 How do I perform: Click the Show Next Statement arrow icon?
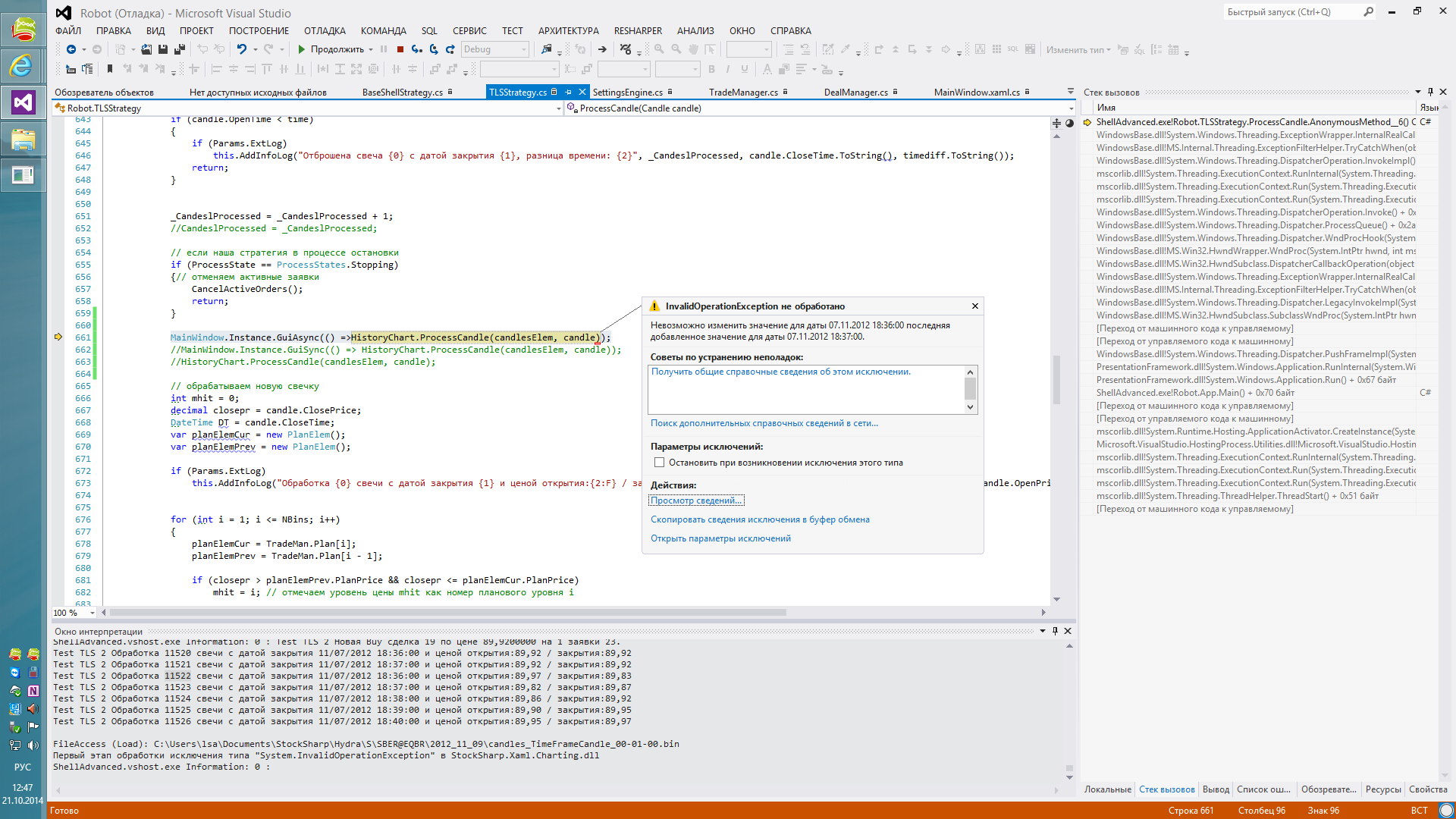(x=602, y=49)
